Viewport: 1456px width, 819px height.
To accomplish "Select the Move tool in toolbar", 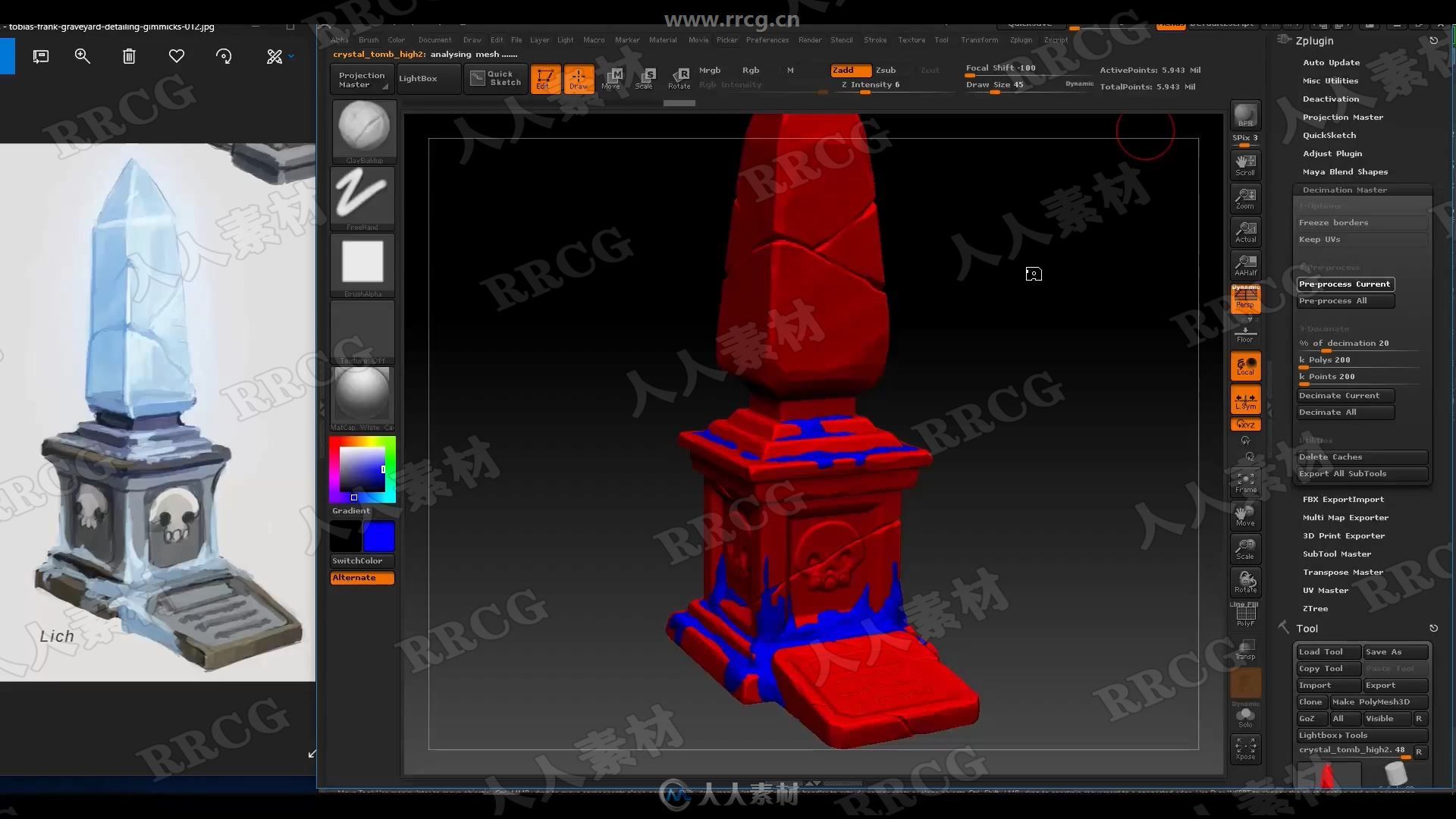I will (x=611, y=78).
